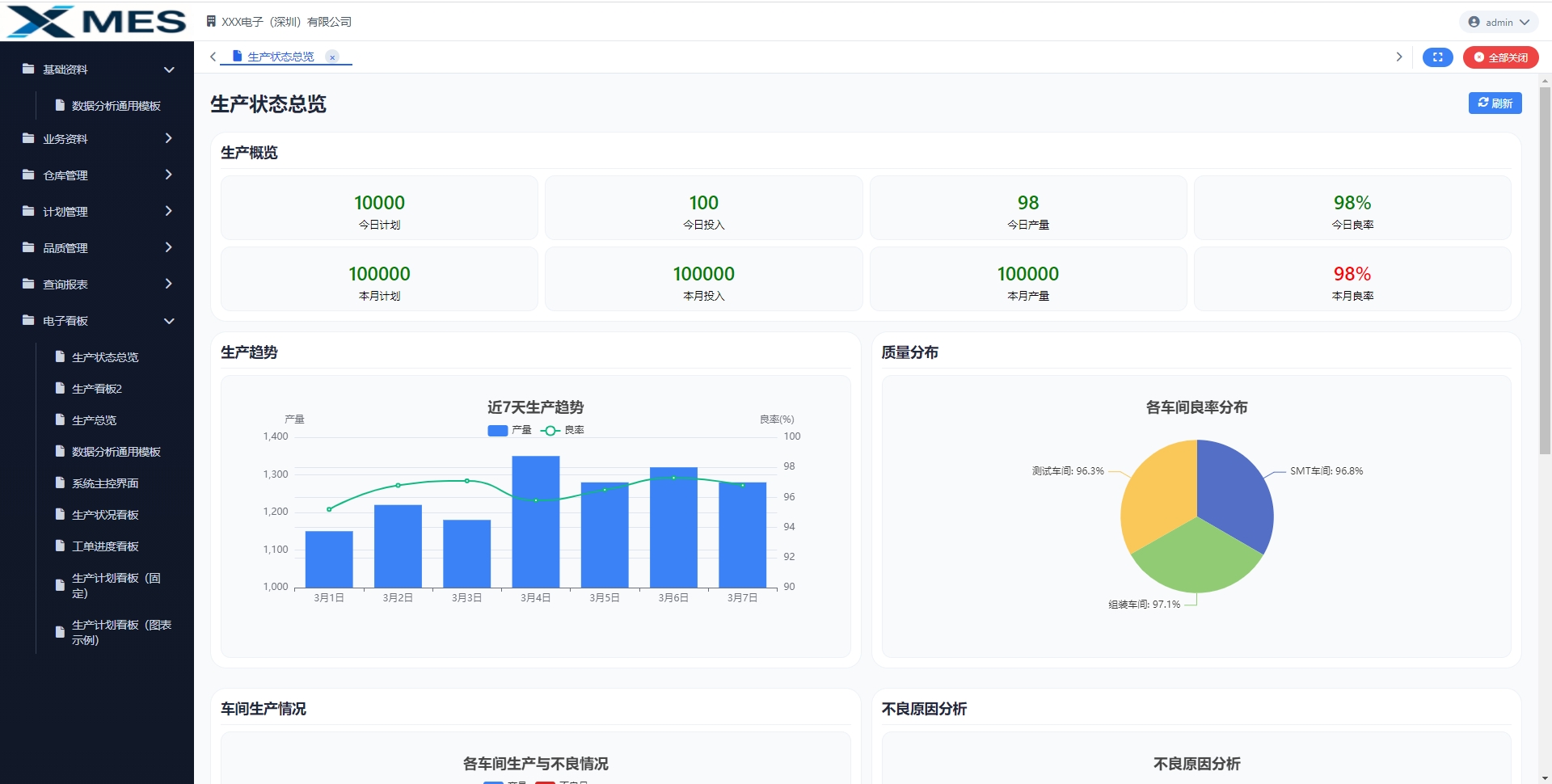Image resolution: width=1552 pixels, height=784 pixels.
Task: Toggle the 产量 legend in trend chart
Action: (x=509, y=430)
